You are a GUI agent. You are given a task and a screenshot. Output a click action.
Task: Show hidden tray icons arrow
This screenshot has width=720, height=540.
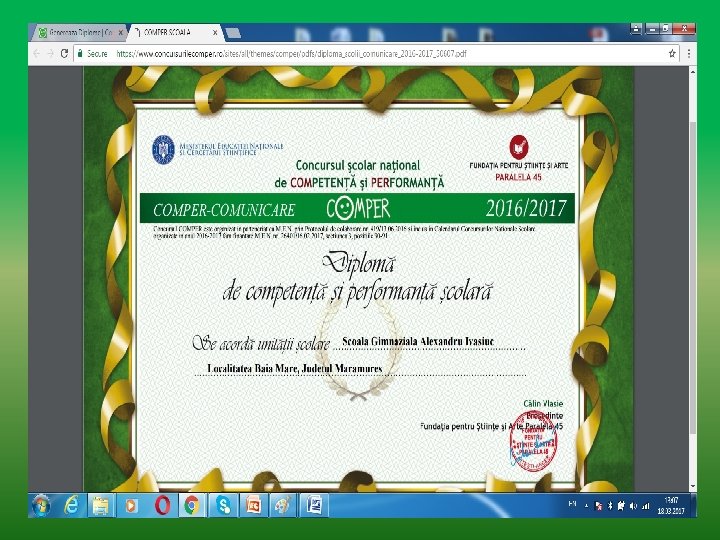[586, 506]
